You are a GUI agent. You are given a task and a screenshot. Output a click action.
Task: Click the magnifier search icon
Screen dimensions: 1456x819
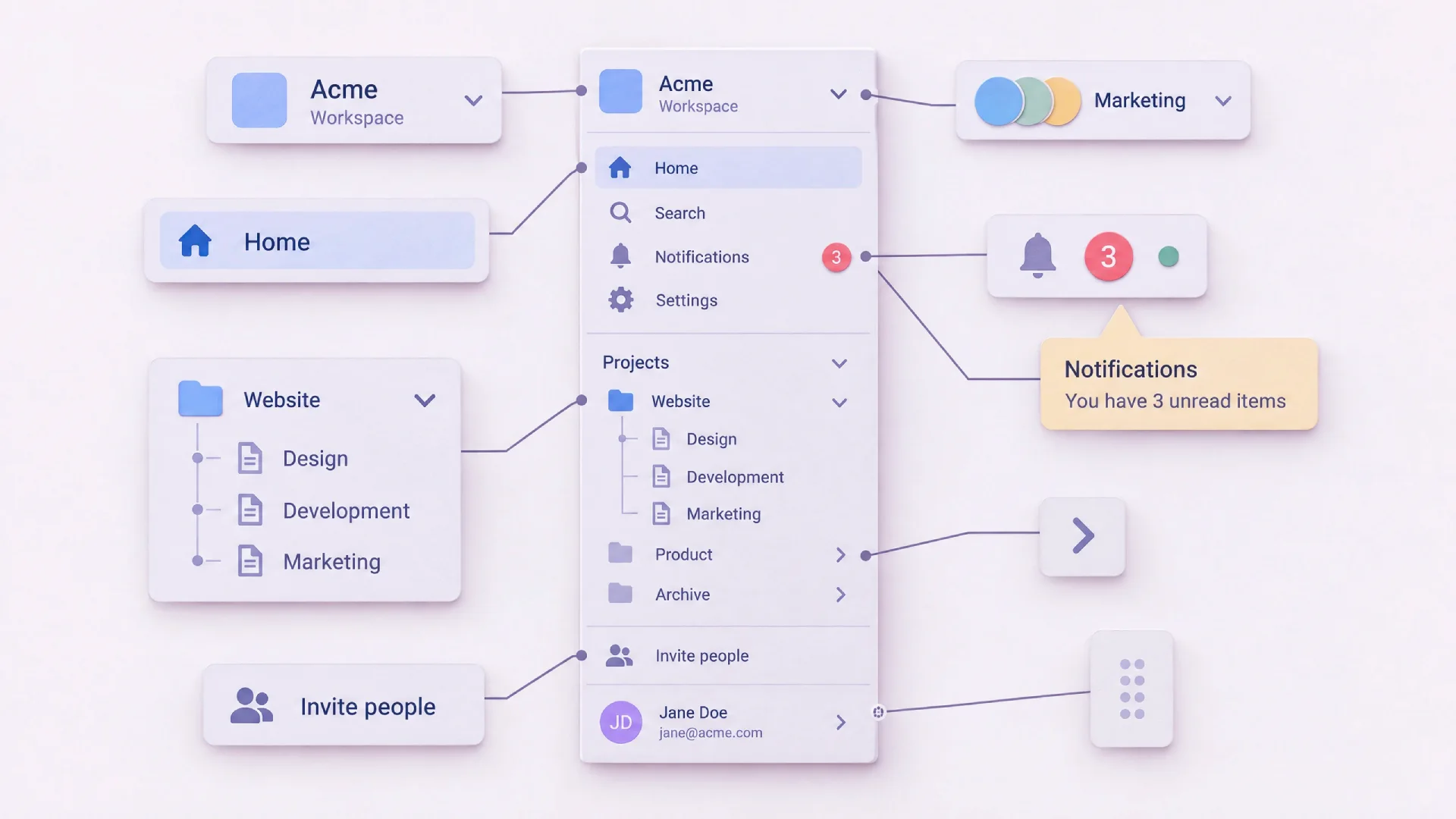click(x=620, y=213)
